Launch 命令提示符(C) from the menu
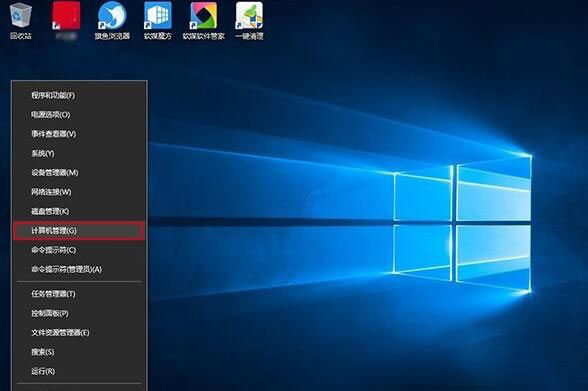 [79, 250]
